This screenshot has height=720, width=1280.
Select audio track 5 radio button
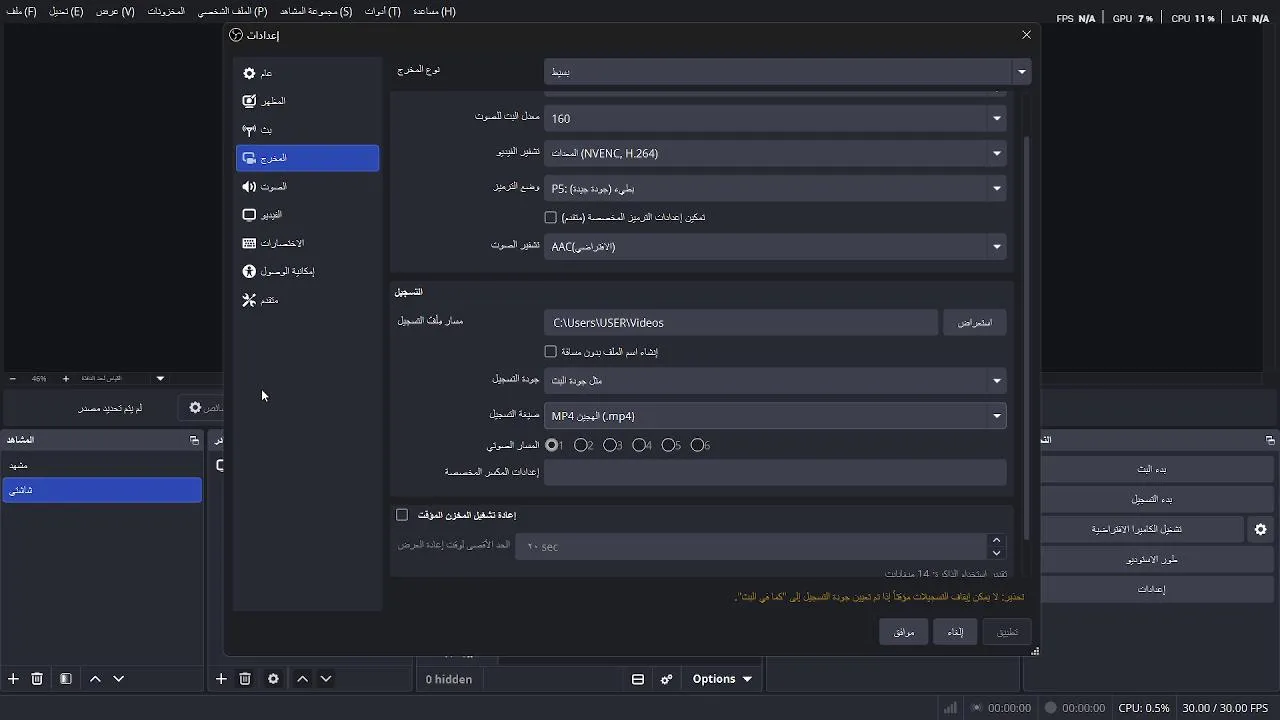point(667,445)
